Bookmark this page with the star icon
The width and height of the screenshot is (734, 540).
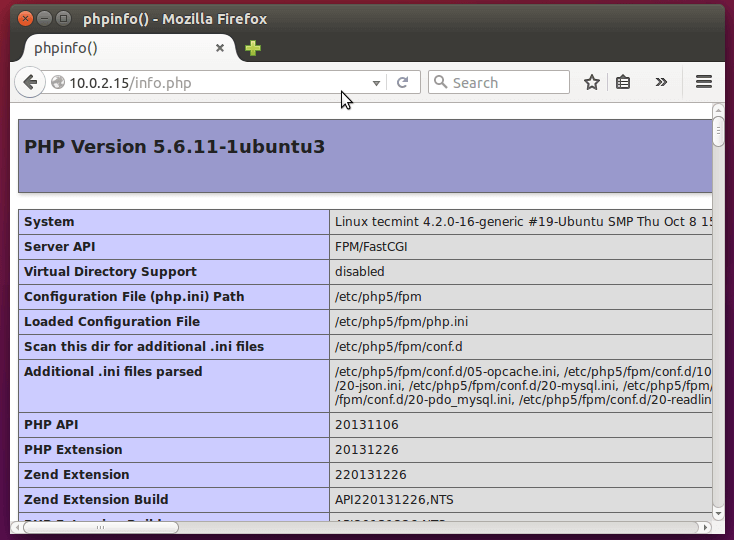(x=592, y=83)
